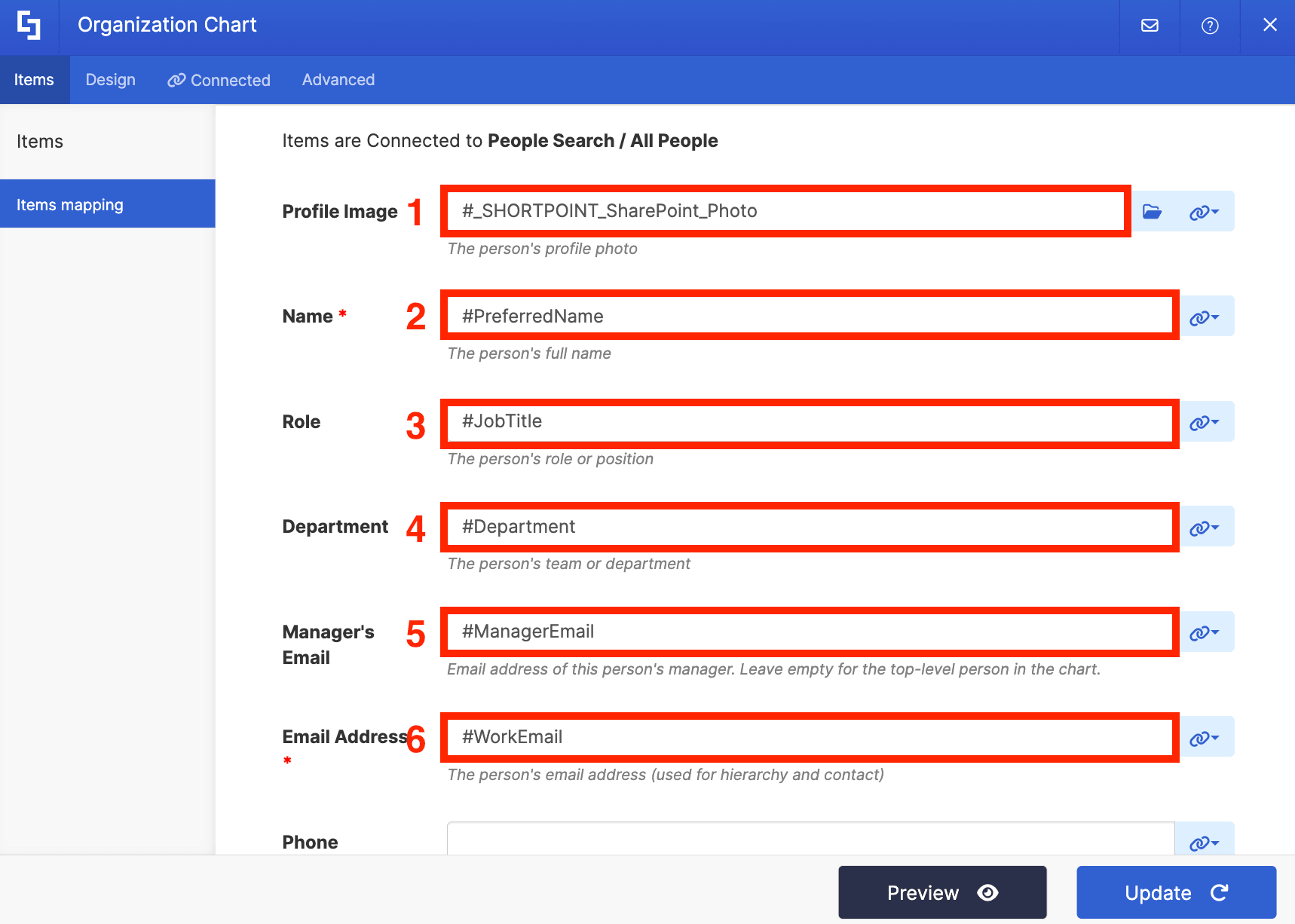Click the Update button

[x=1176, y=892]
